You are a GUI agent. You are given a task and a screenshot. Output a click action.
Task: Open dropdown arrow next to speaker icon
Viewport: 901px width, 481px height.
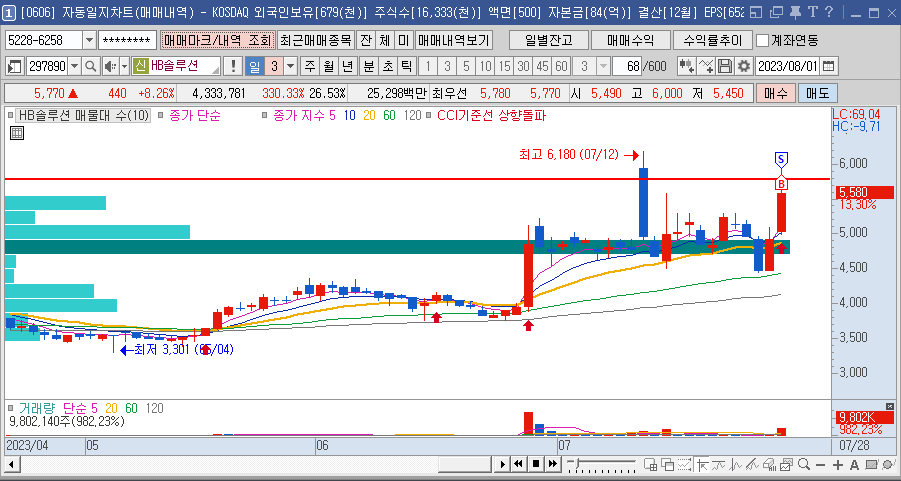(124, 67)
